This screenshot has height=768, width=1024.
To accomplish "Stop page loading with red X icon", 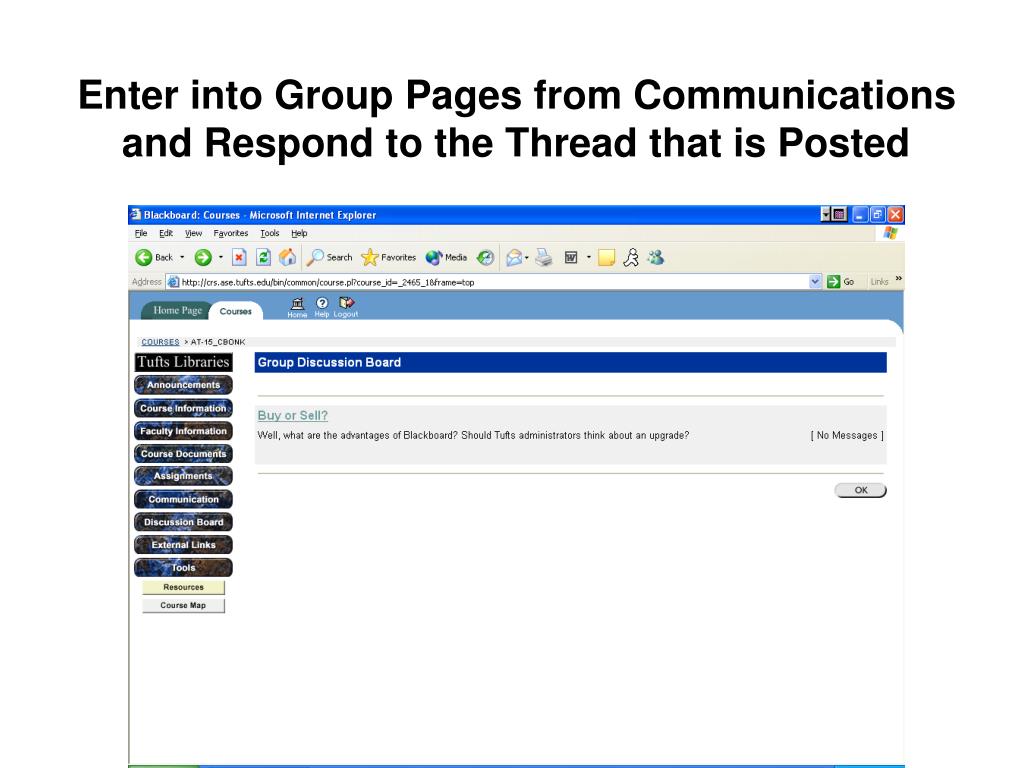I will tap(239, 257).
